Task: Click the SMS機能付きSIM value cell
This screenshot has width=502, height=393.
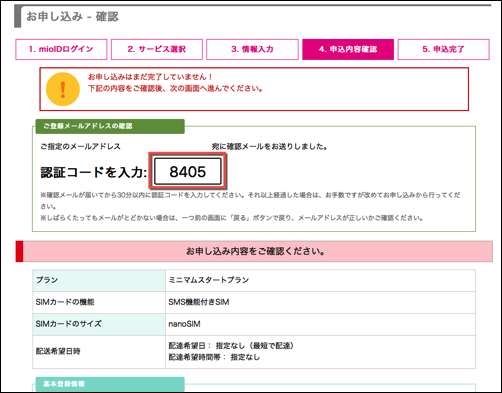Action: (320, 302)
